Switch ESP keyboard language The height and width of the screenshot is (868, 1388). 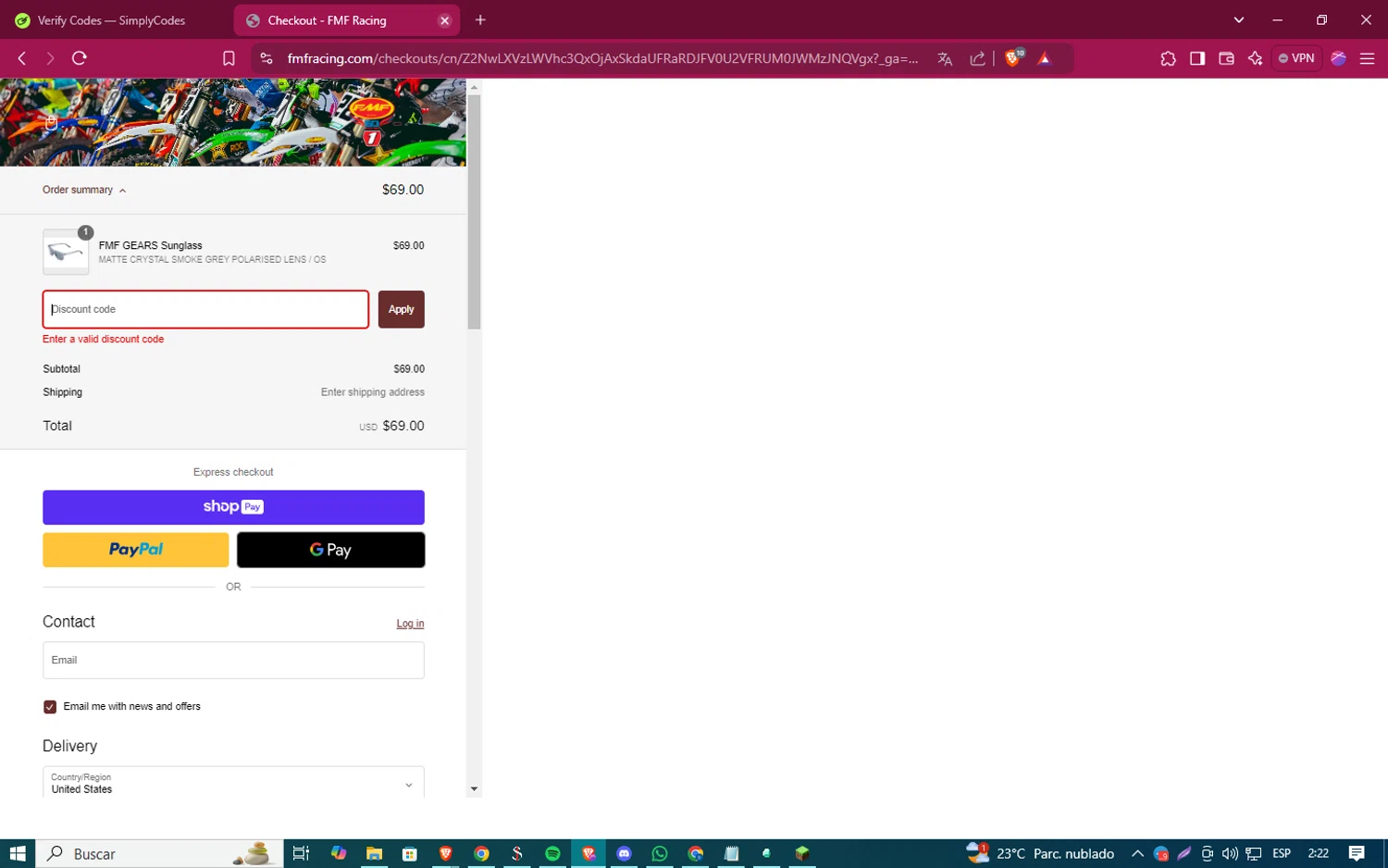pyautogui.click(x=1282, y=853)
